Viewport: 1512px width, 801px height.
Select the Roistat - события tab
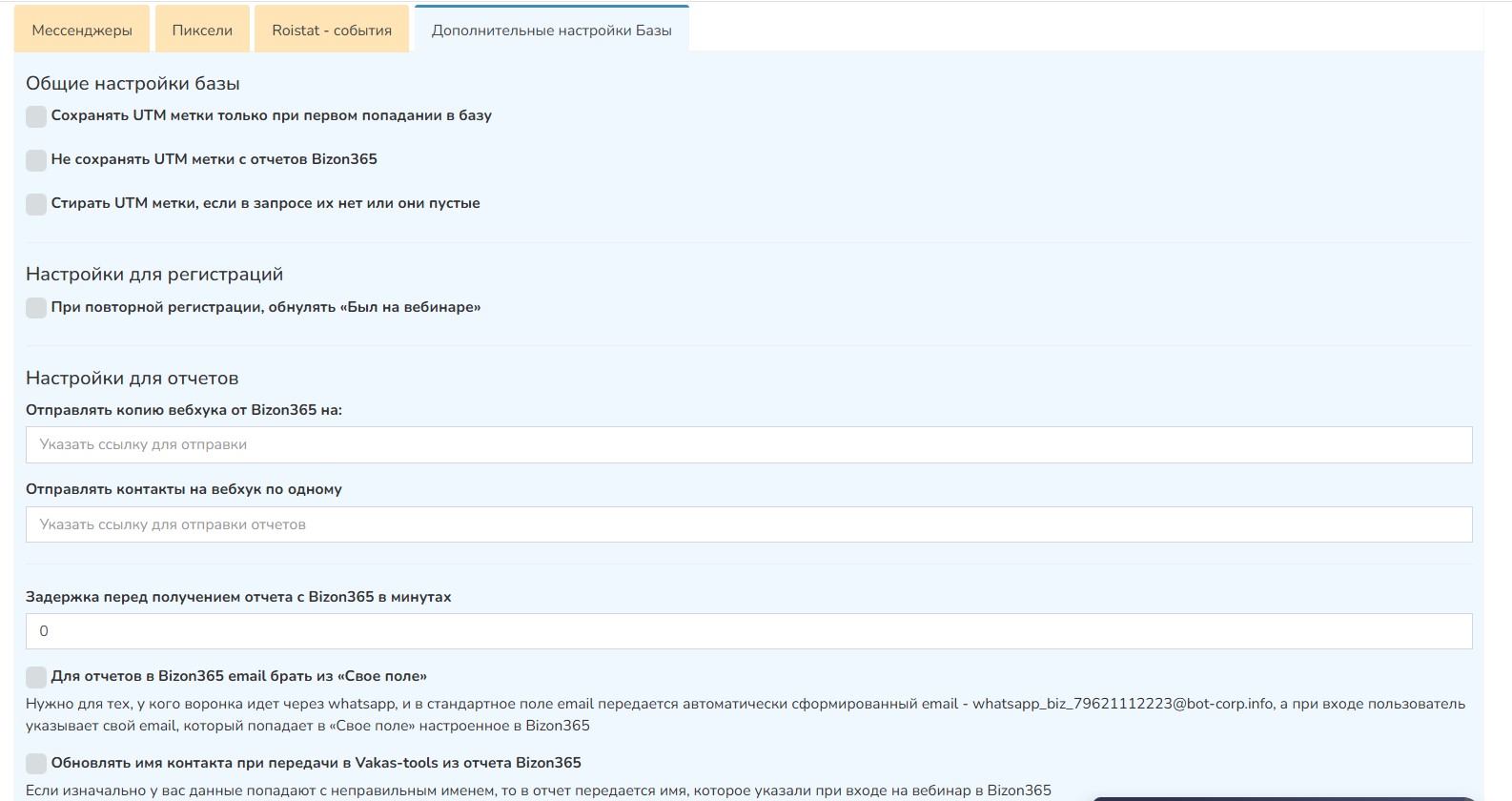[332, 31]
